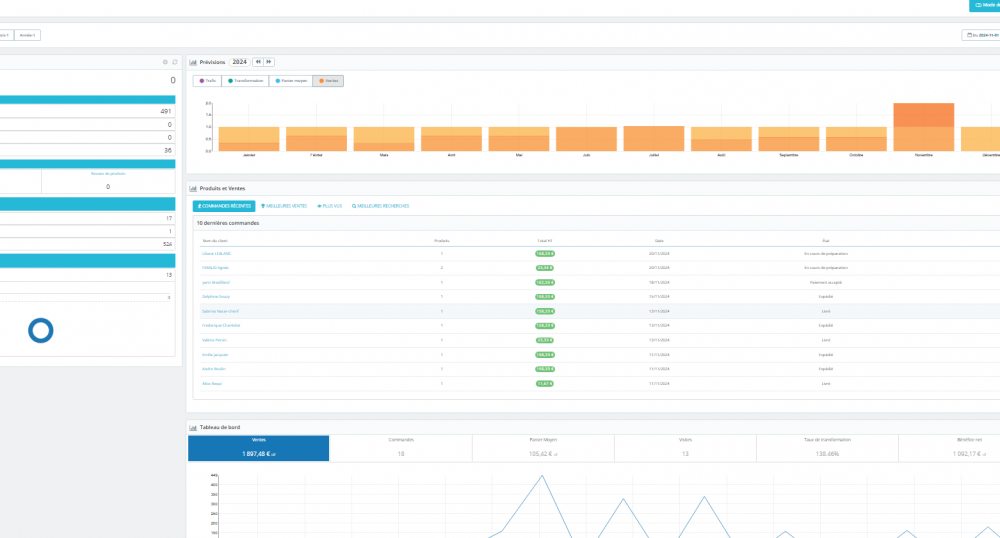Image resolution: width=1000 pixels, height=538 pixels.
Task: Click the settings gear icon in left panel
Action: 166,62
